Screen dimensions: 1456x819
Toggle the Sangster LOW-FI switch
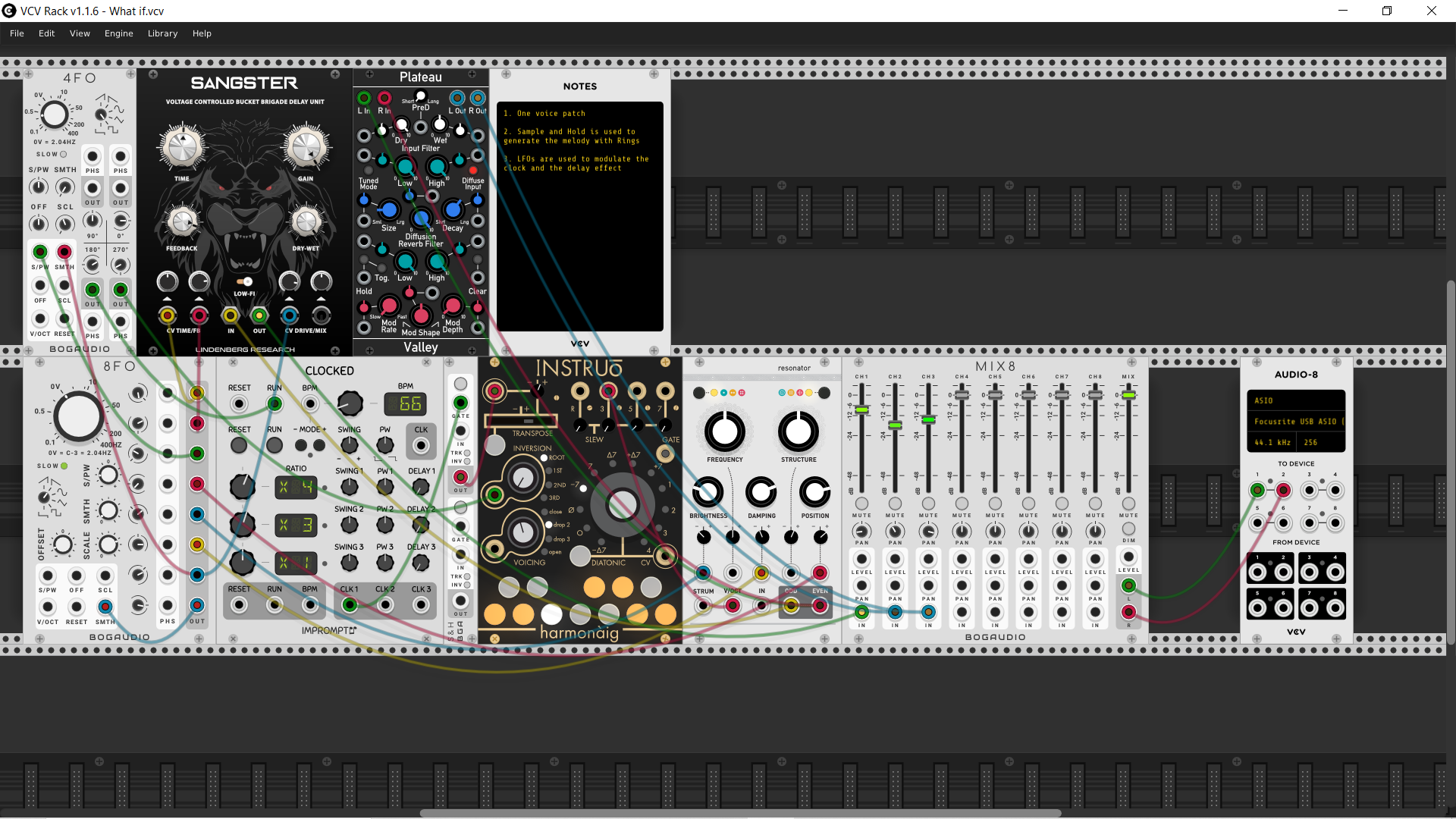click(x=244, y=281)
